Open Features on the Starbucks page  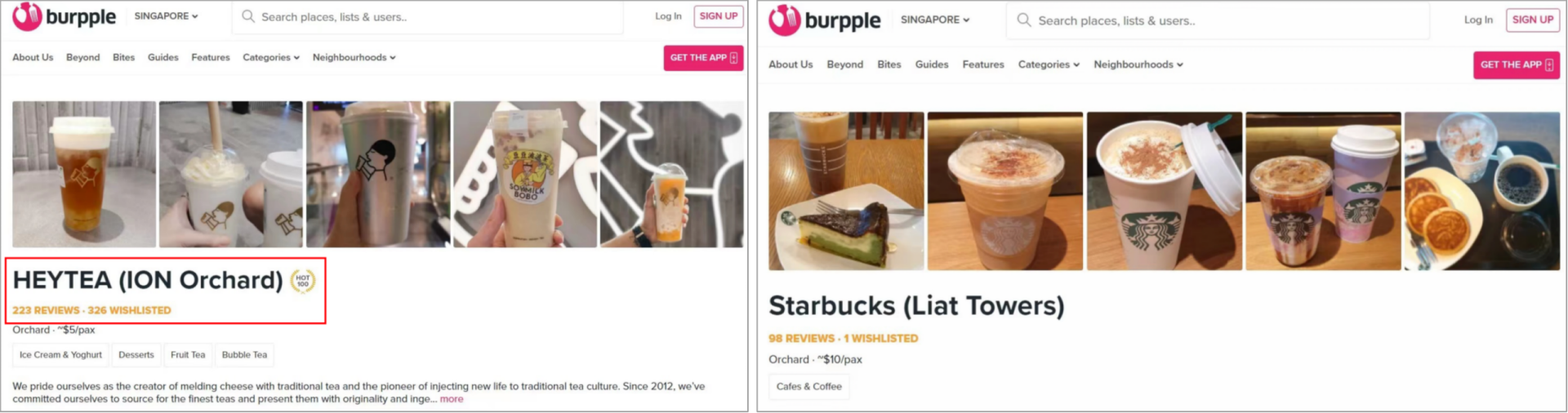click(983, 64)
